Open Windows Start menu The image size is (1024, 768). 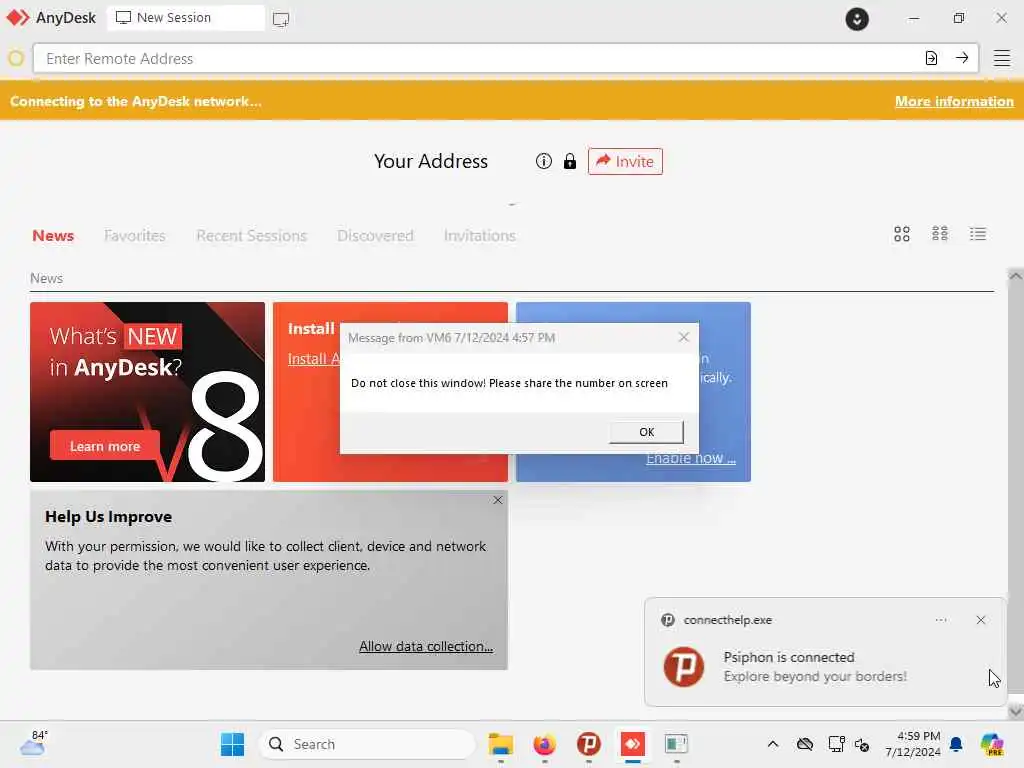pyautogui.click(x=232, y=744)
